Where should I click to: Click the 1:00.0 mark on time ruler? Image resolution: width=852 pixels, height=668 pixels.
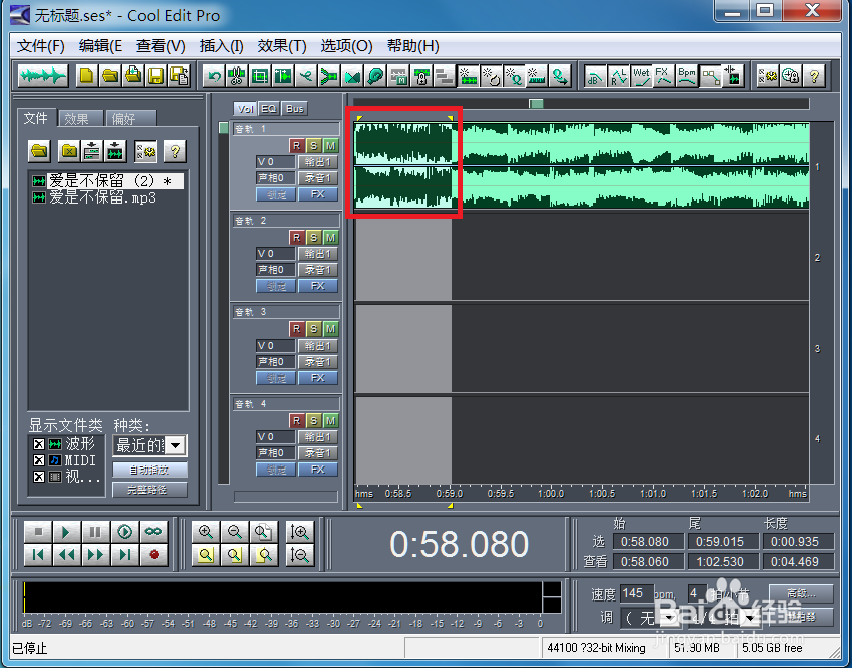click(x=551, y=494)
